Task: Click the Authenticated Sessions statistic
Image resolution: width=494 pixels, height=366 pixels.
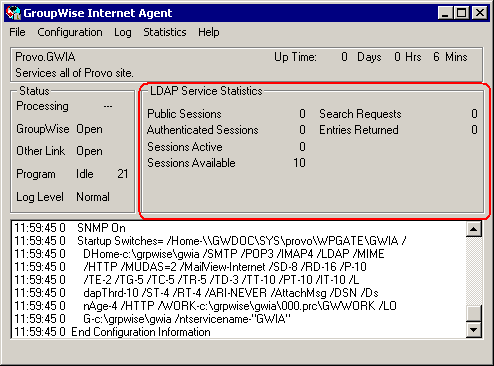Action: (226, 130)
